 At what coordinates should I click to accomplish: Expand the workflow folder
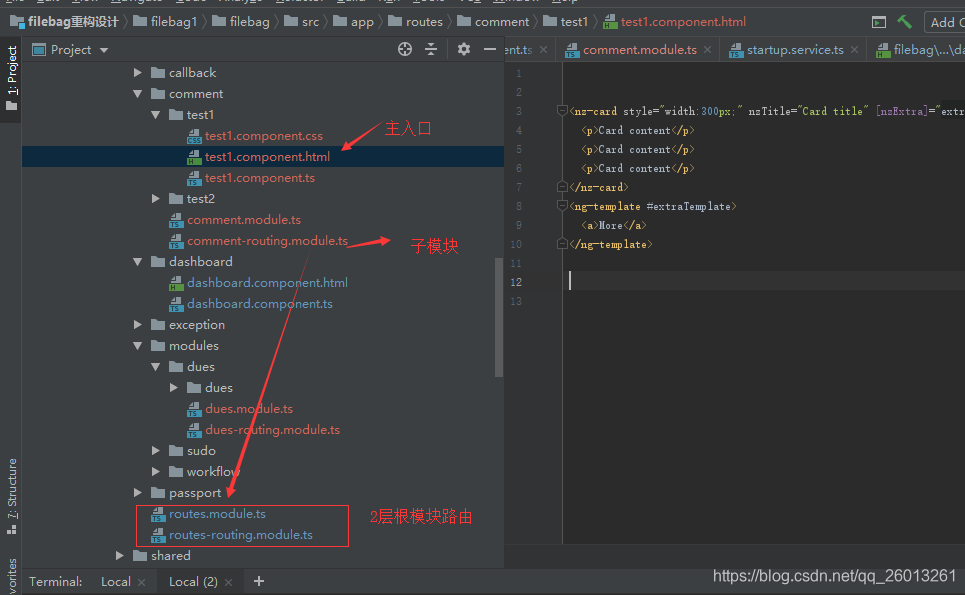pos(156,471)
